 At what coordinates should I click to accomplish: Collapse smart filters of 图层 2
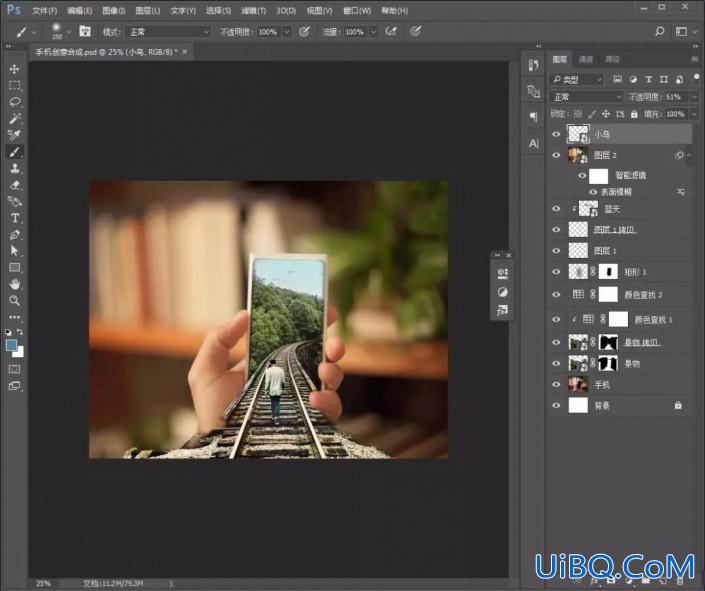pyautogui.click(x=689, y=155)
